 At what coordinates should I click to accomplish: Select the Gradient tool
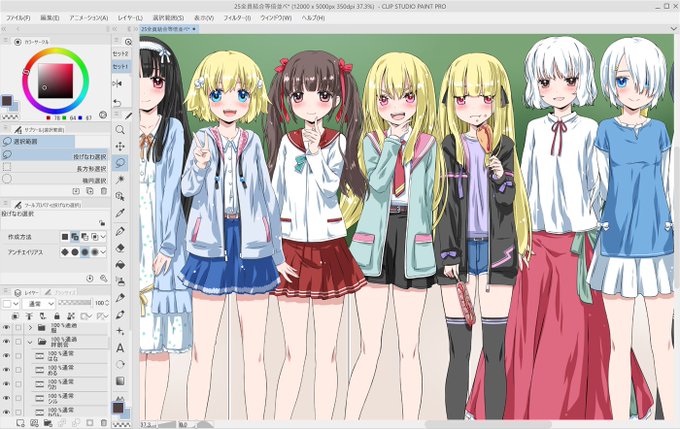[x=120, y=381]
